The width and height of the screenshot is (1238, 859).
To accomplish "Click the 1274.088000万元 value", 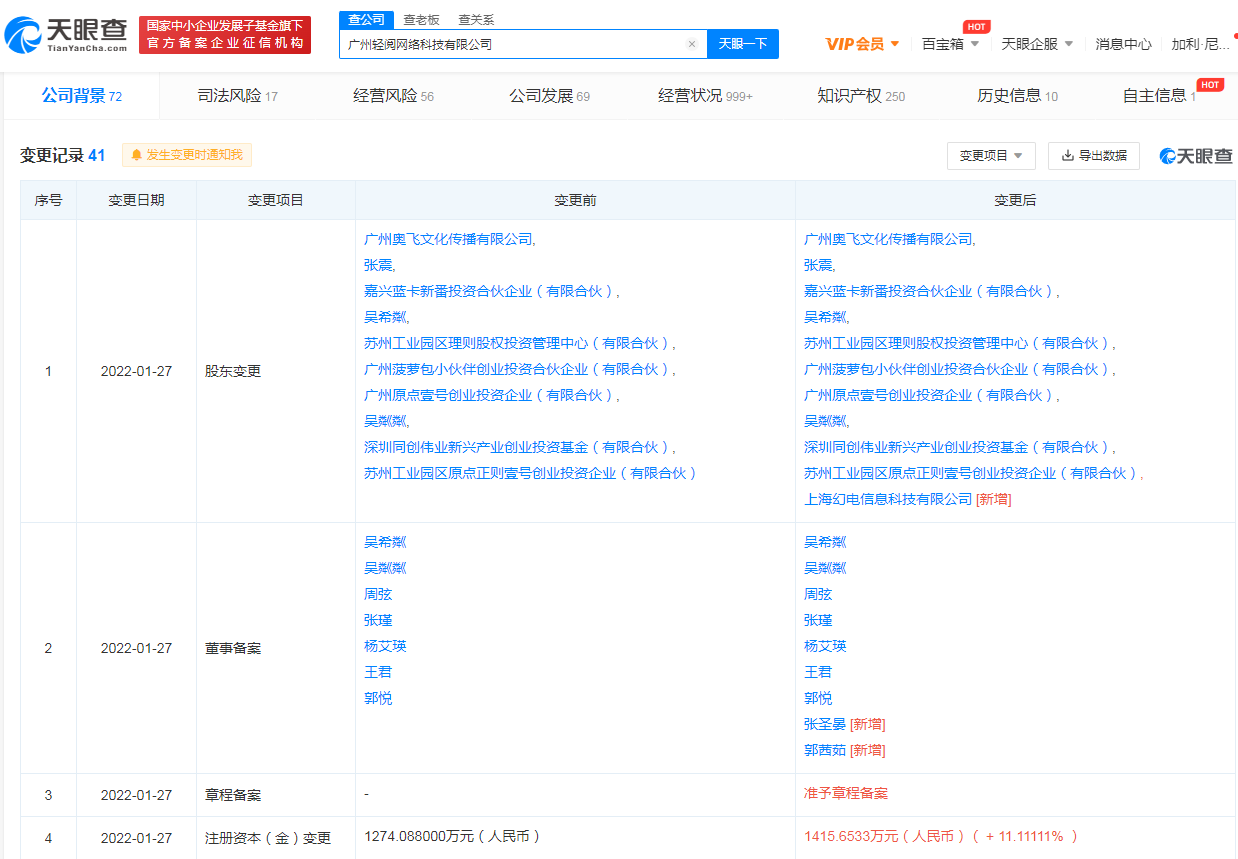I will click(452, 836).
